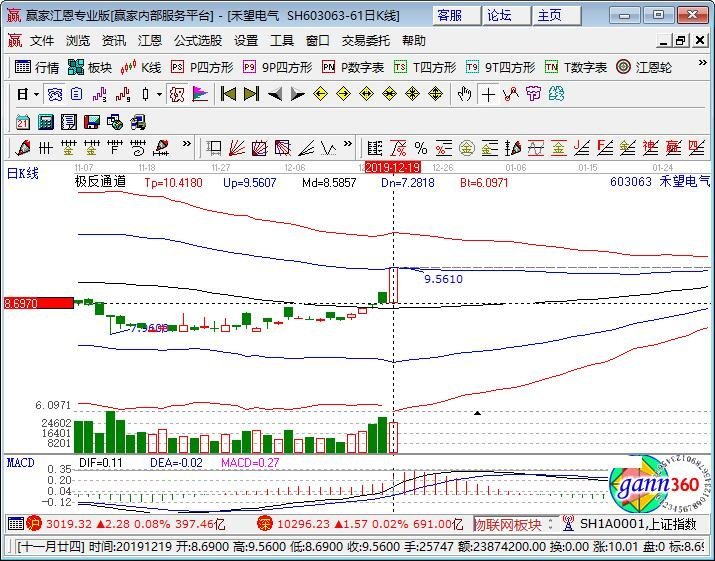This screenshot has width=715, height=561.
Task: Select the zigzag wave line tool
Action: coord(329,148)
